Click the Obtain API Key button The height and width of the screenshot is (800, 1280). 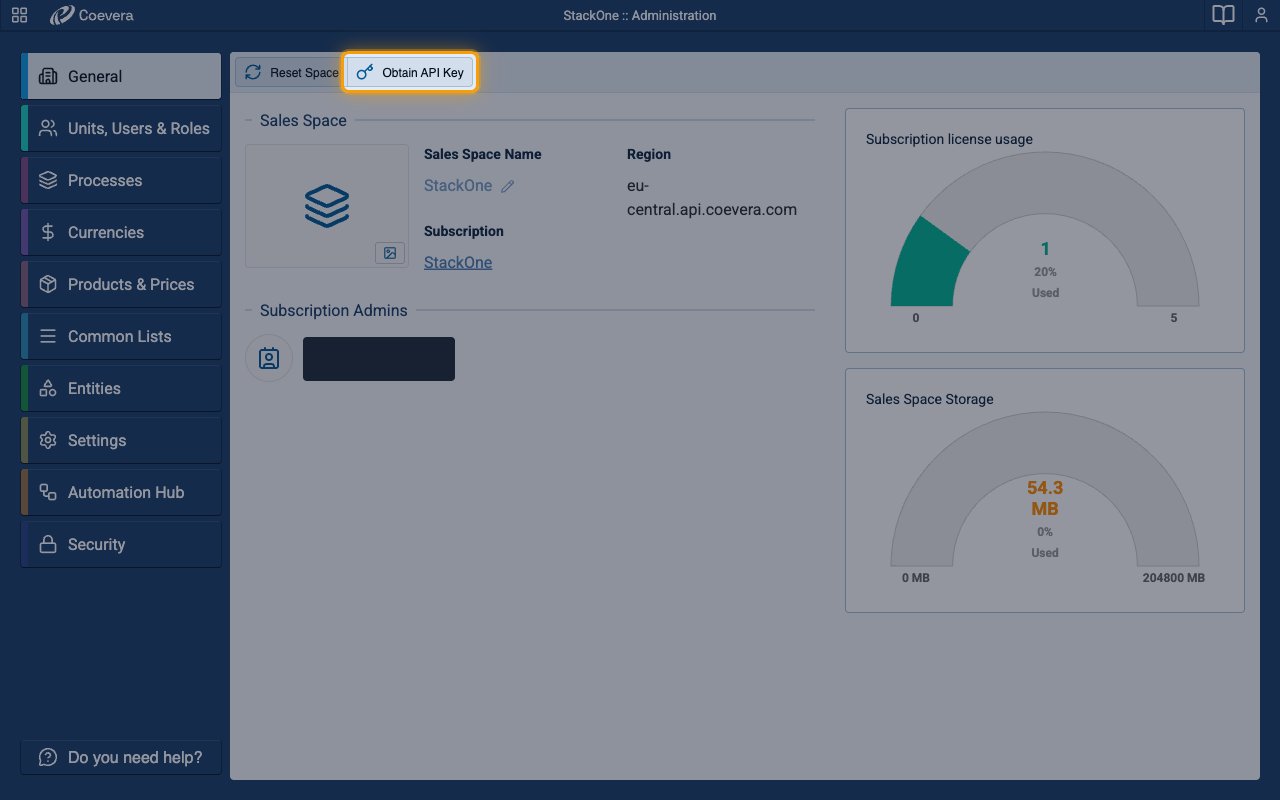pyautogui.click(x=410, y=72)
